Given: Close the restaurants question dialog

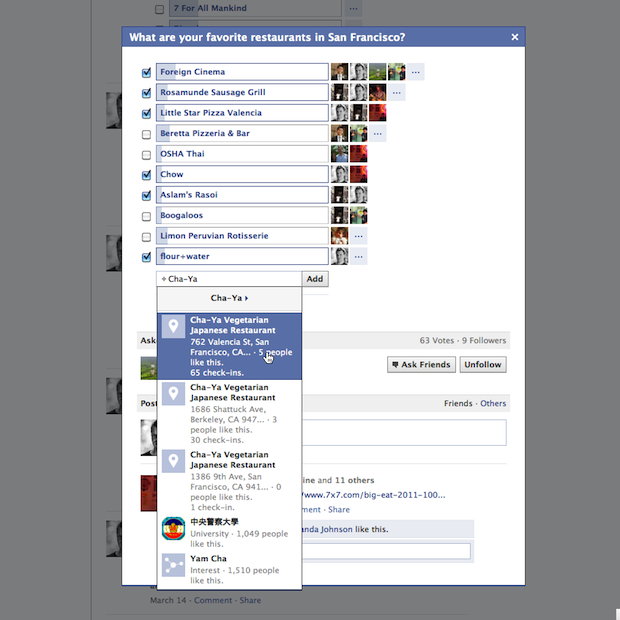Looking at the screenshot, I should click(x=514, y=37).
